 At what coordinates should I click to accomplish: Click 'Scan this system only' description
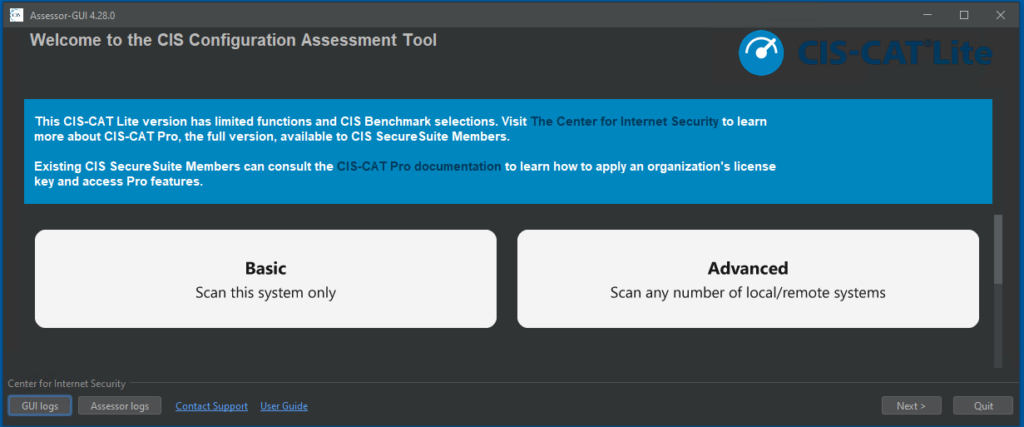[266, 293]
